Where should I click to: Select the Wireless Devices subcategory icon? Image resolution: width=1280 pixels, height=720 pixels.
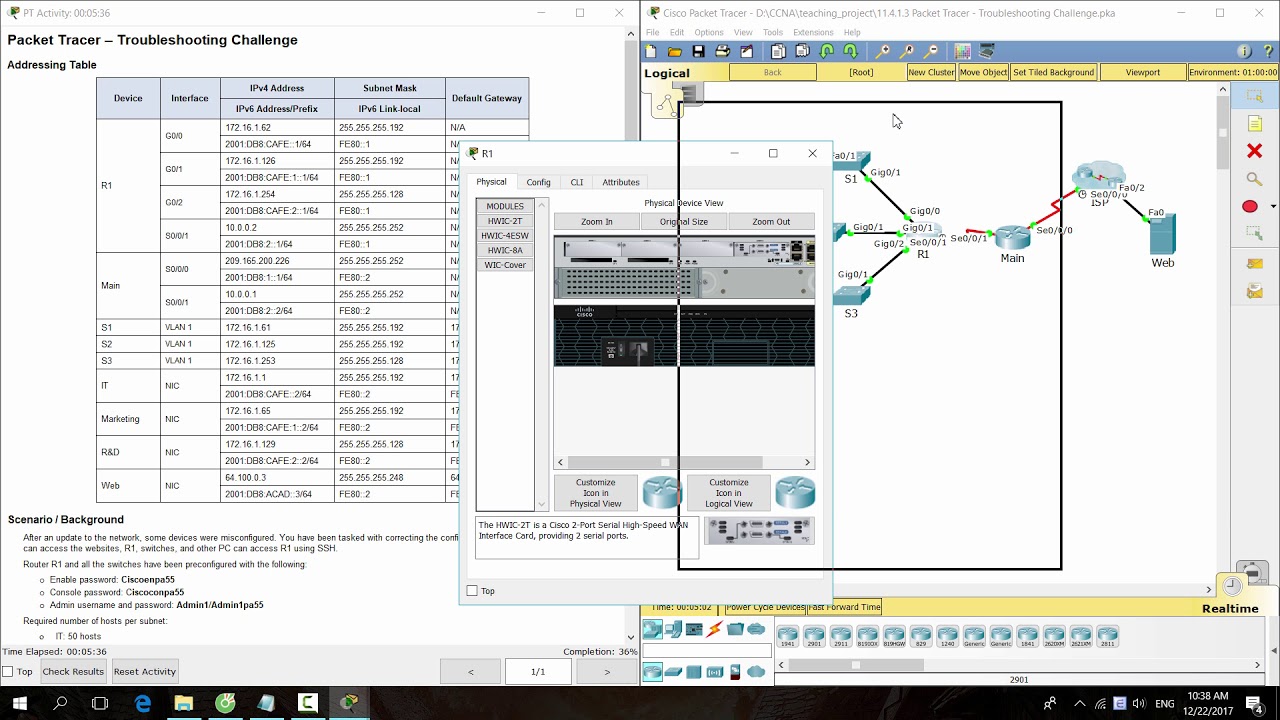714,672
